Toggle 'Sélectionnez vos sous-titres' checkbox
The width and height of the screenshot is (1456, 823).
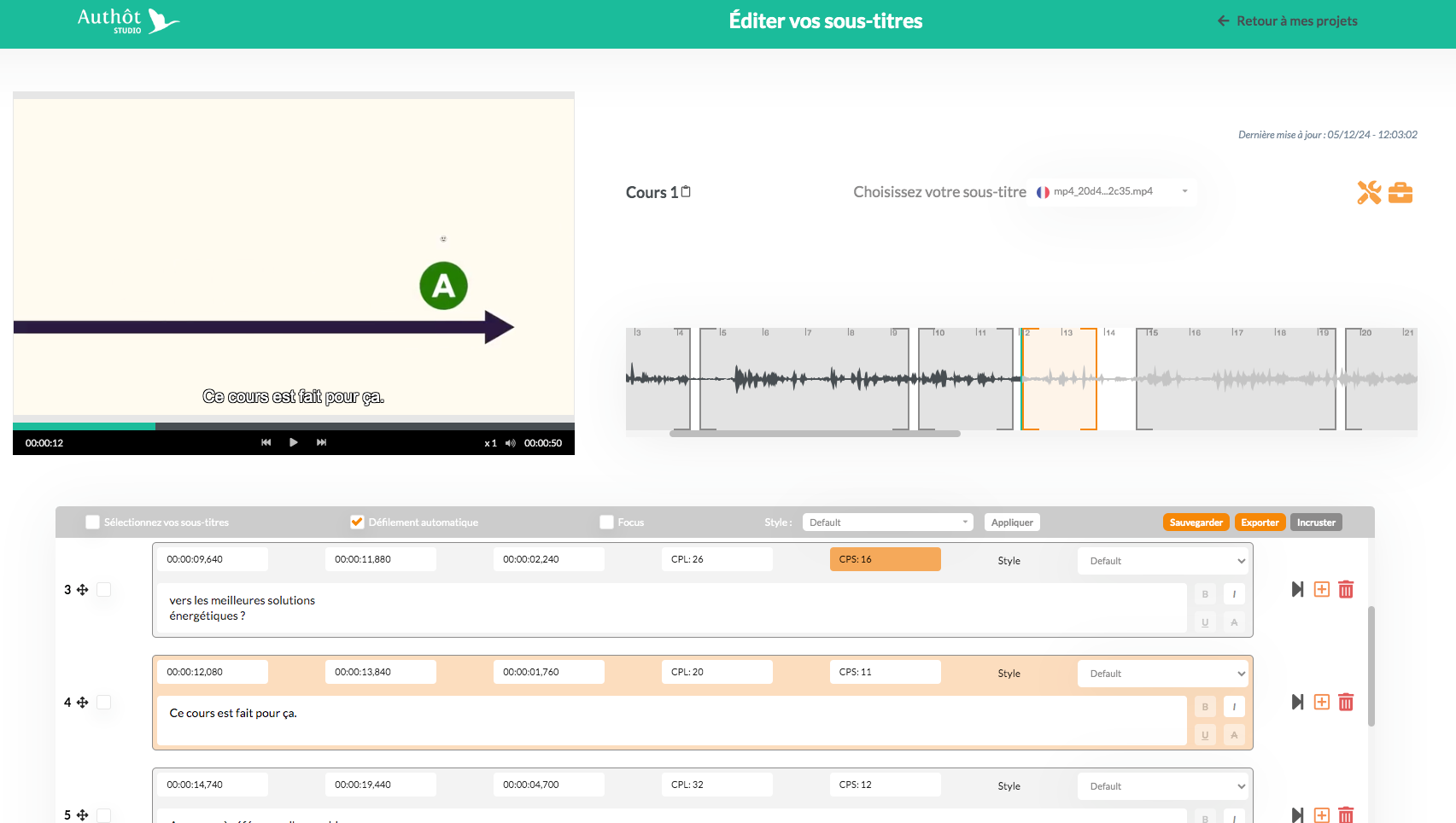coord(93,522)
